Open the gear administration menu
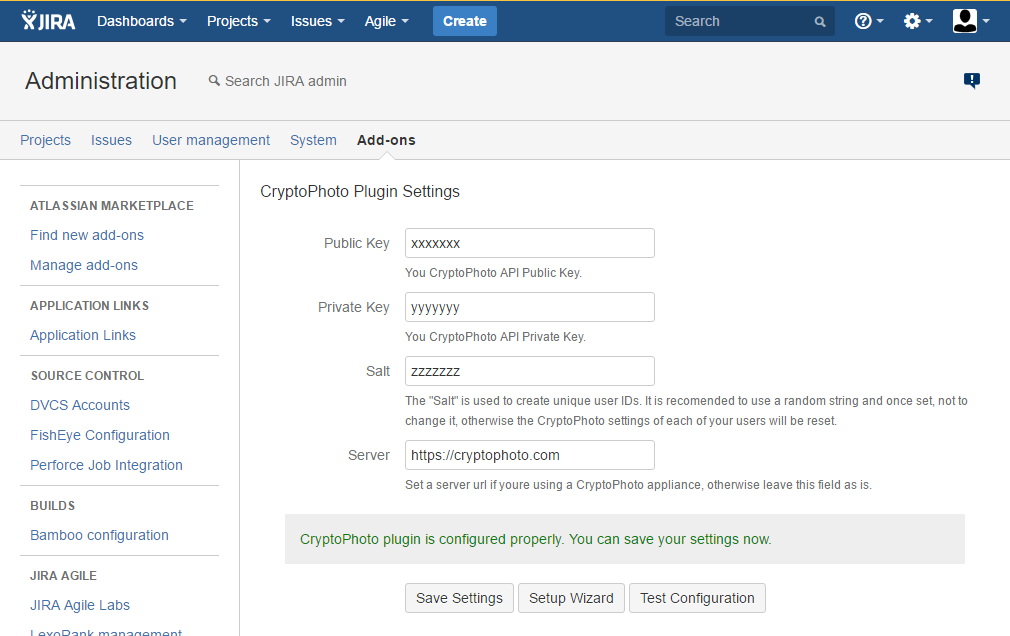Viewport: 1010px width, 636px height. pyautogui.click(x=917, y=21)
